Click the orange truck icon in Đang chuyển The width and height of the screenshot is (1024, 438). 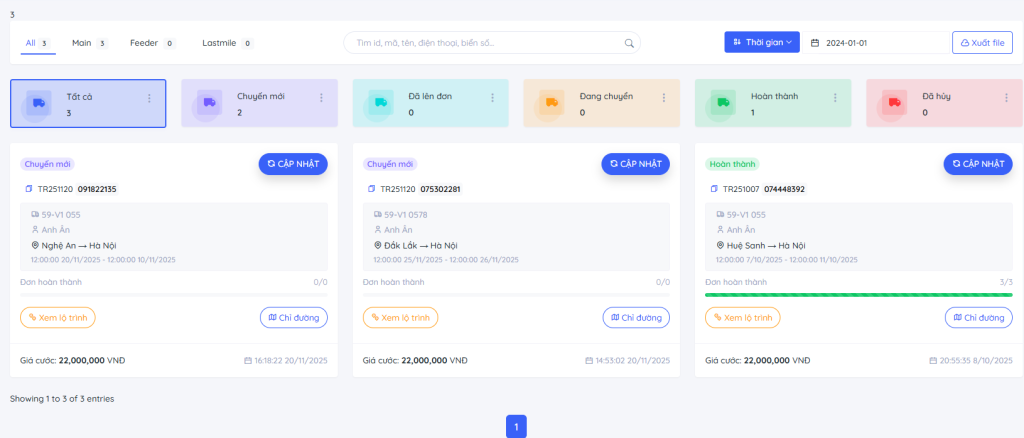point(551,103)
